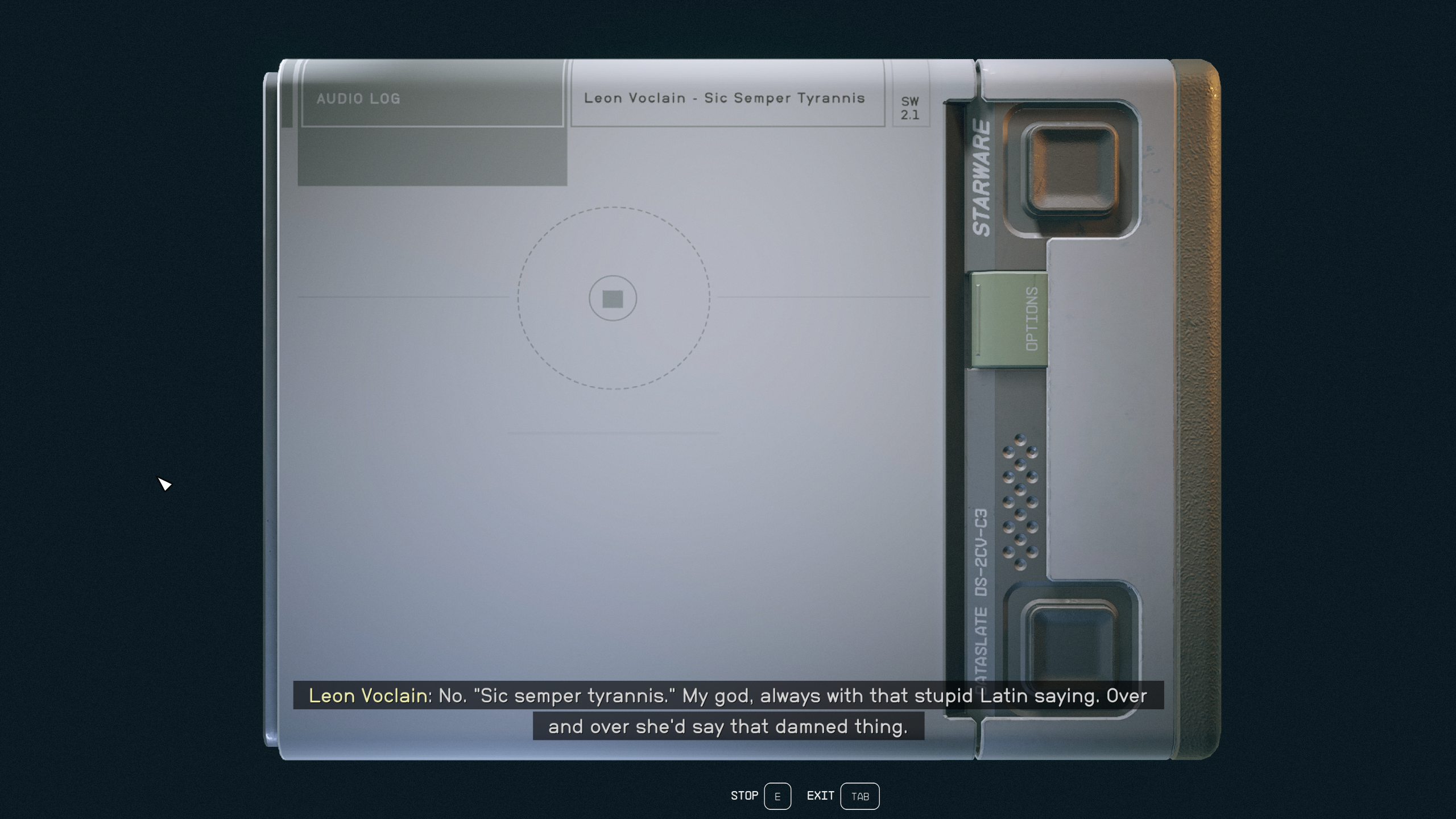This screenshot has width=1456, height=819.
Task: Click the SW 2.1 version label
Action: coord(910,108)
